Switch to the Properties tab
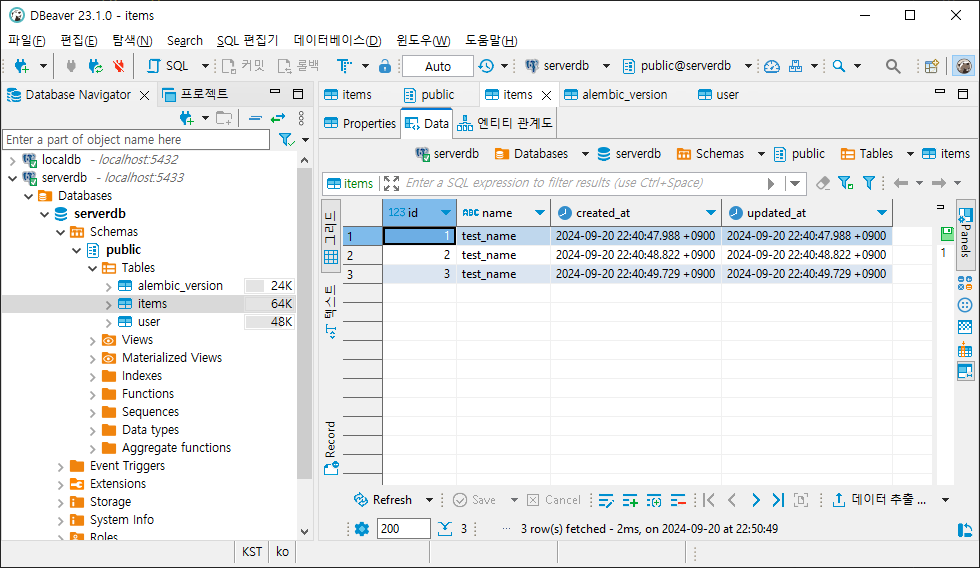This screenshot has height=568, width=980. tap(360, 124)
